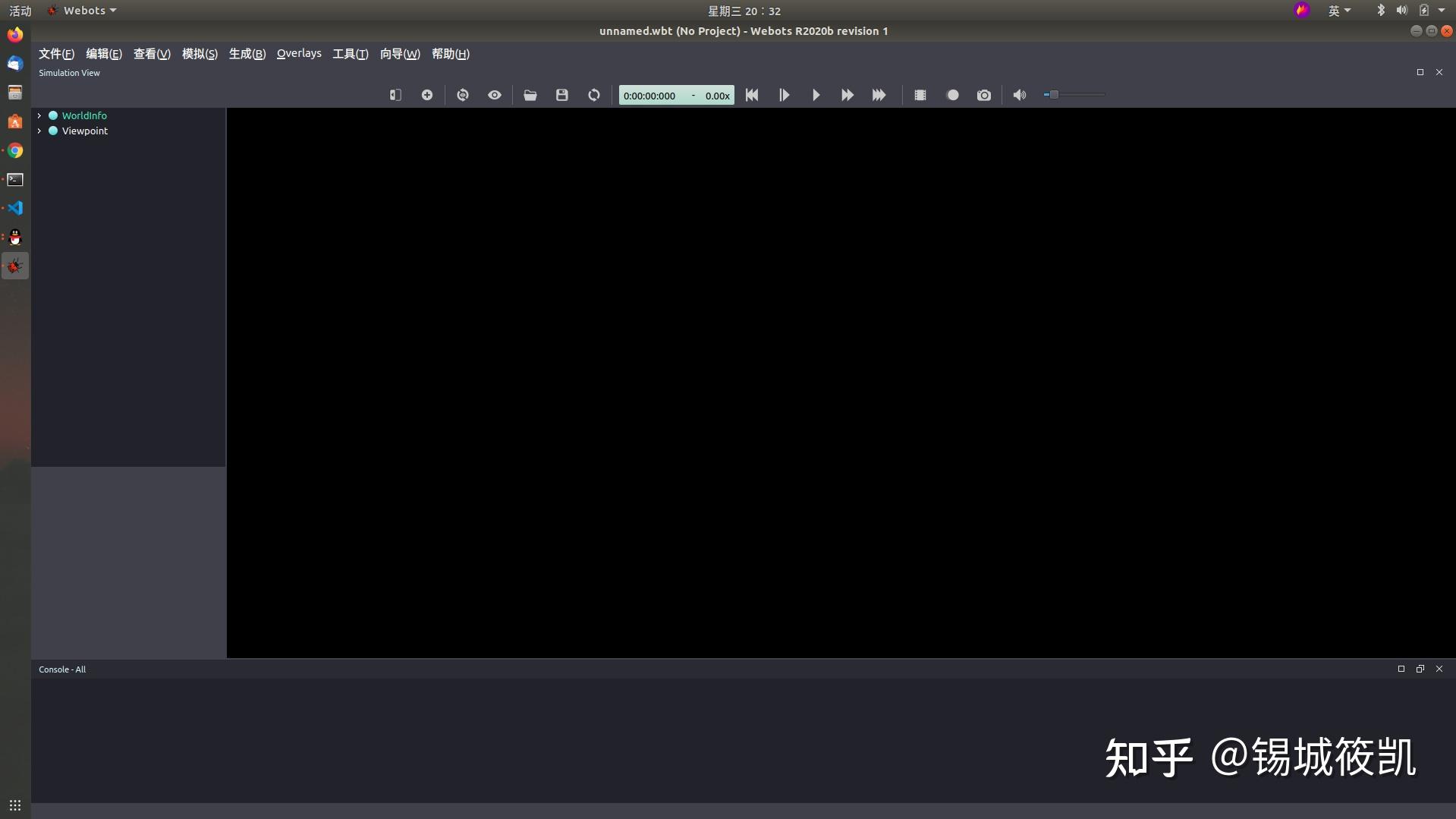Expand the WorldInfo node

(x=39, y=115)
